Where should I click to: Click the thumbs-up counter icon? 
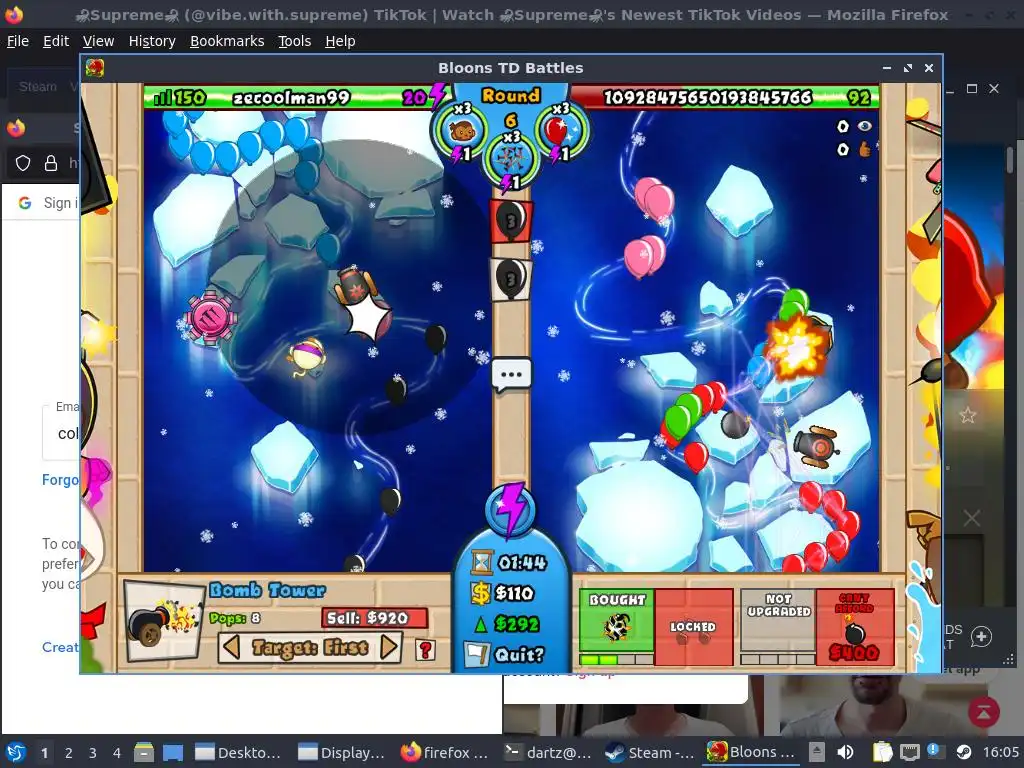coord(865,150)
